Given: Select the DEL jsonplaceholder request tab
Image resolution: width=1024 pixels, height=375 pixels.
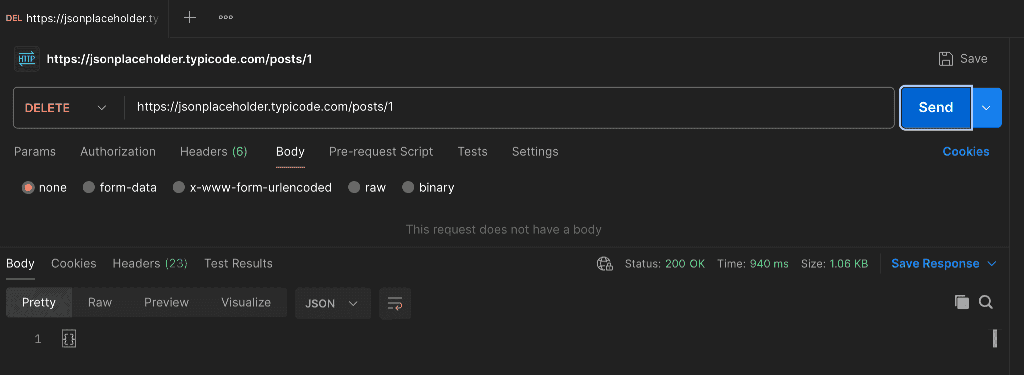Looking at the screenshot, I should [x=84, y=18].
